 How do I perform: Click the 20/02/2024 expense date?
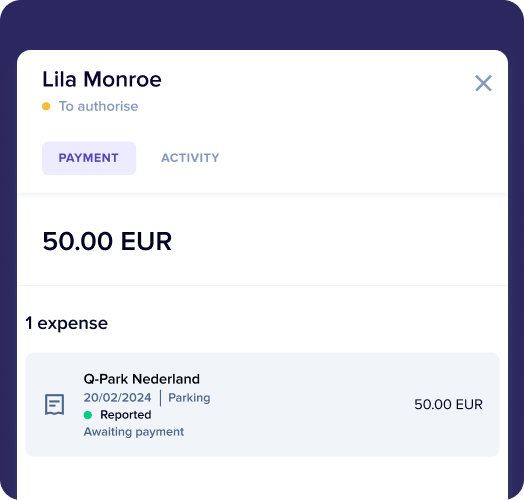(117, 397)
